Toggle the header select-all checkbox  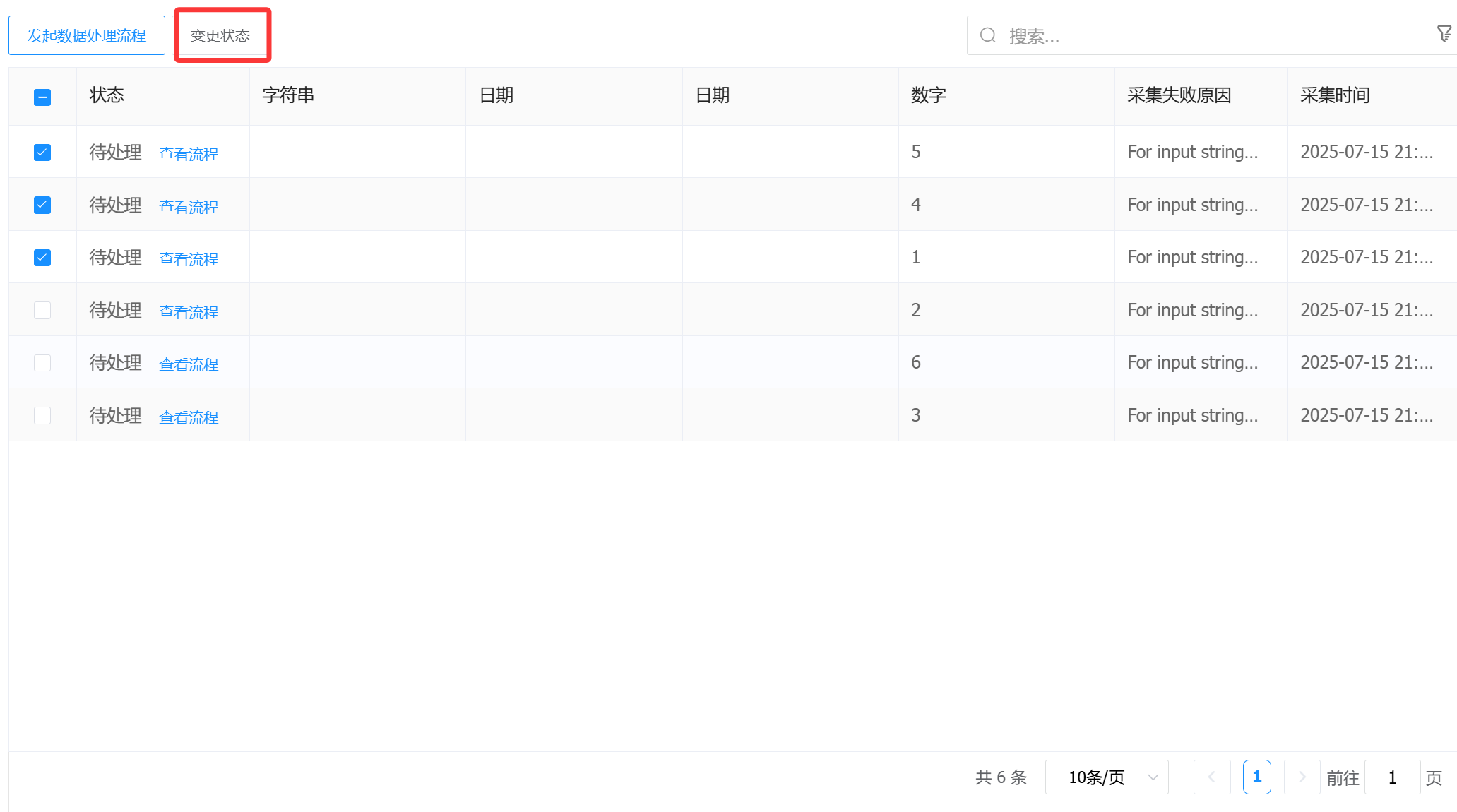[x=42, y=97]
